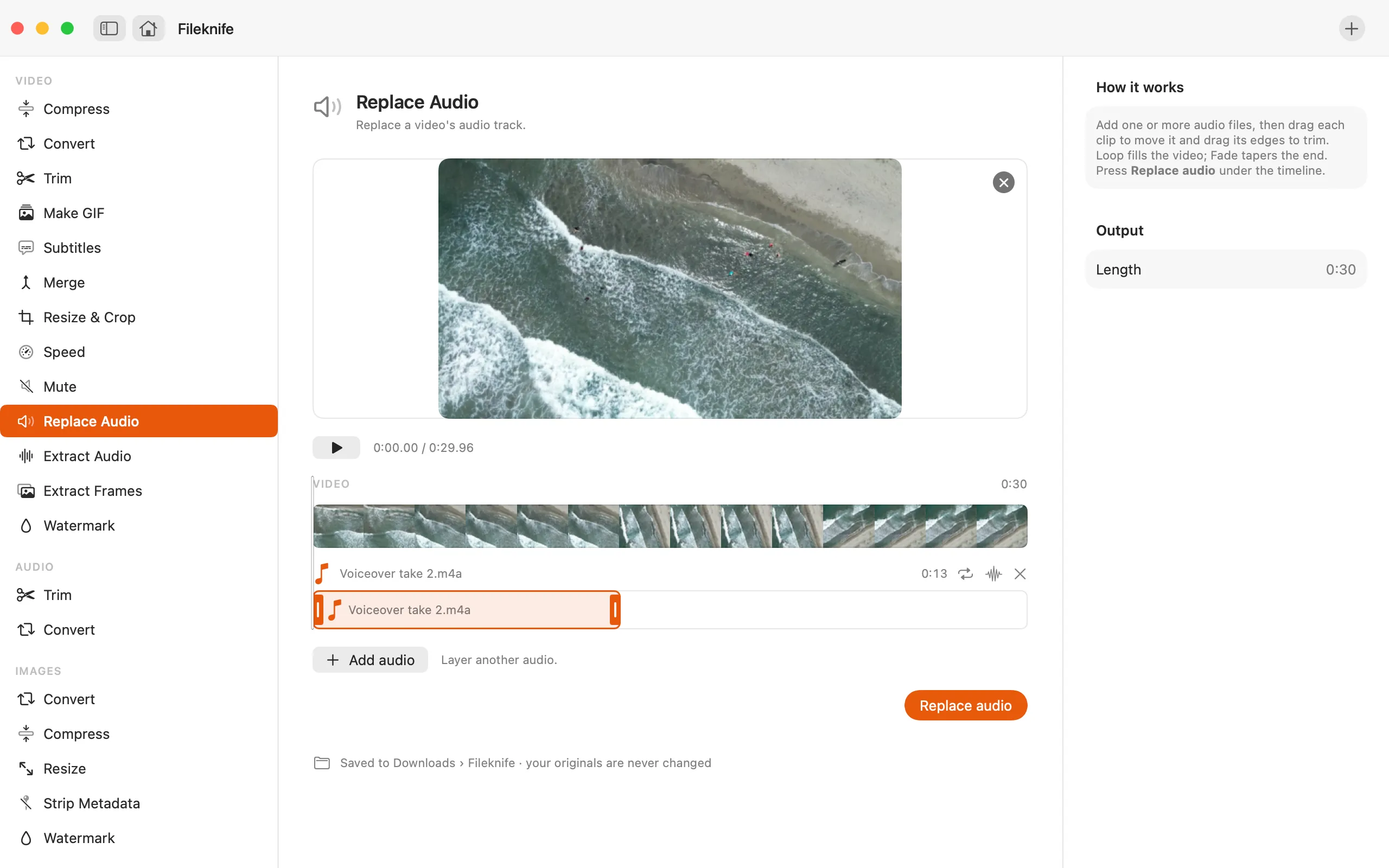
Task: Select Replace Audio in sidebar
Action: (139, 421)
